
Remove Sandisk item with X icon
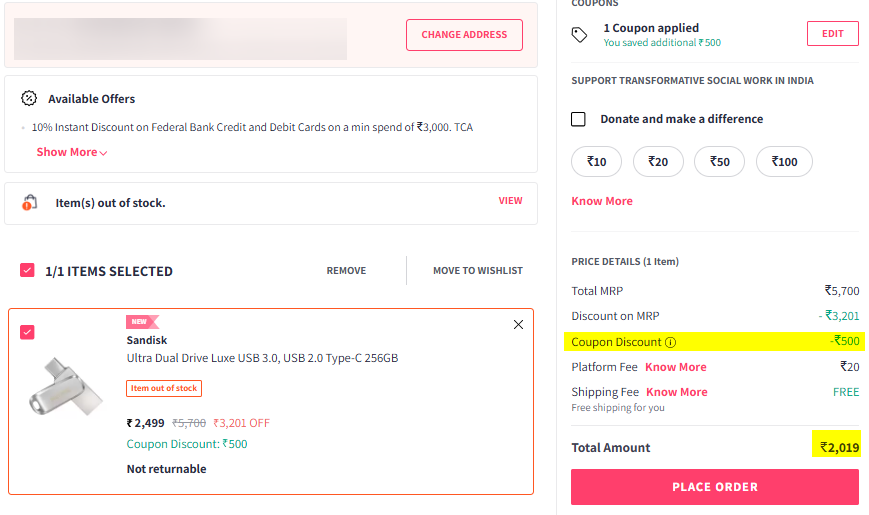518,324
